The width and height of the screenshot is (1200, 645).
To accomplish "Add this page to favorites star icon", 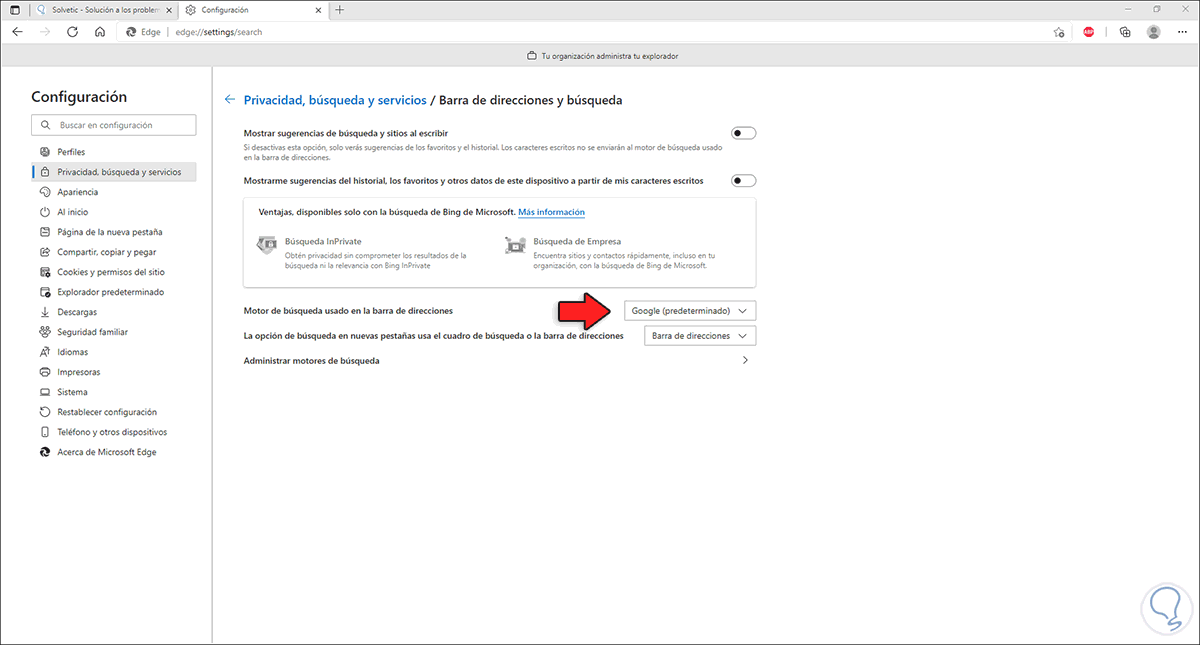I will (x=1059, y=32).
